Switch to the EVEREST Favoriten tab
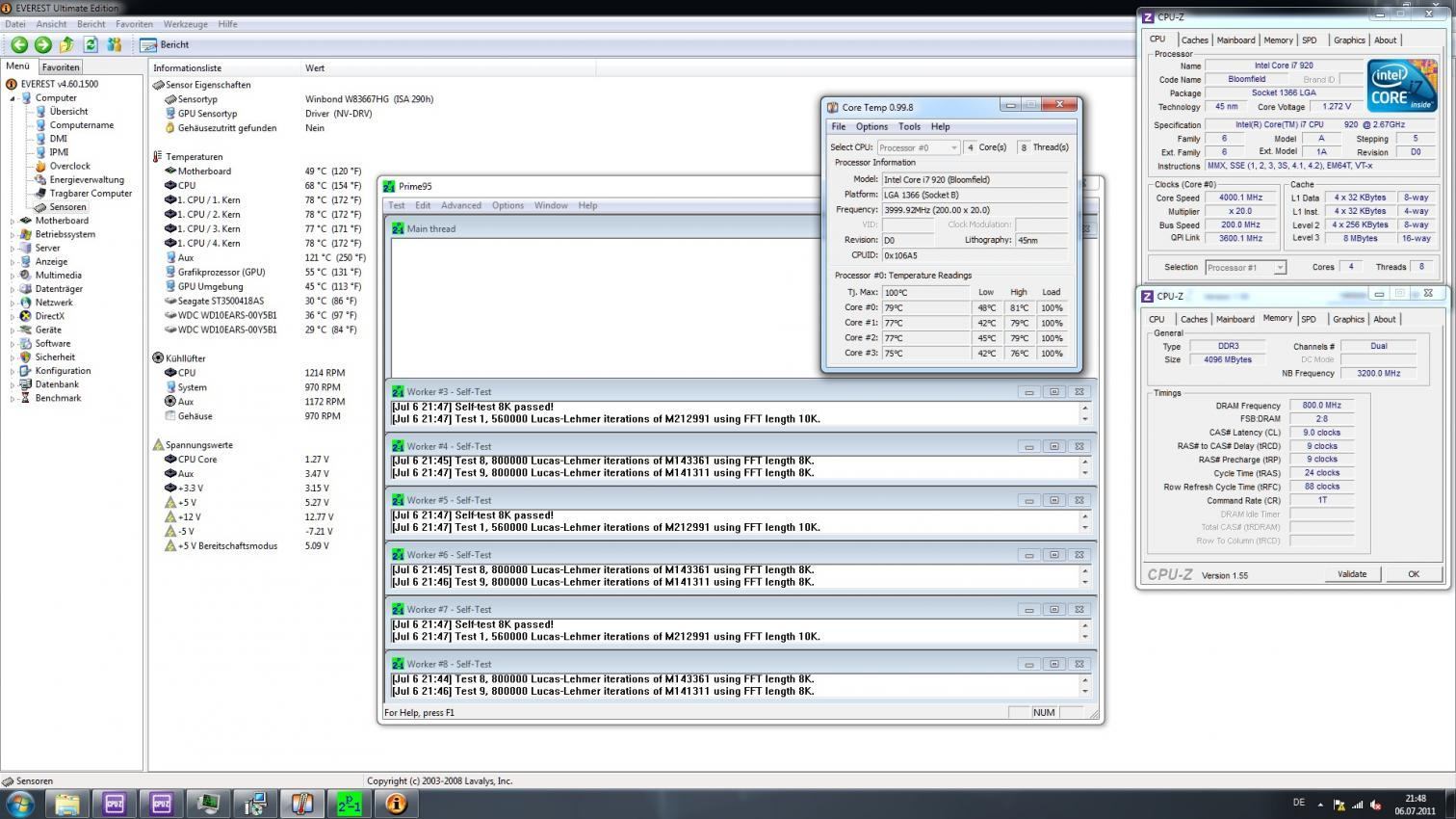 click(61, 67)
